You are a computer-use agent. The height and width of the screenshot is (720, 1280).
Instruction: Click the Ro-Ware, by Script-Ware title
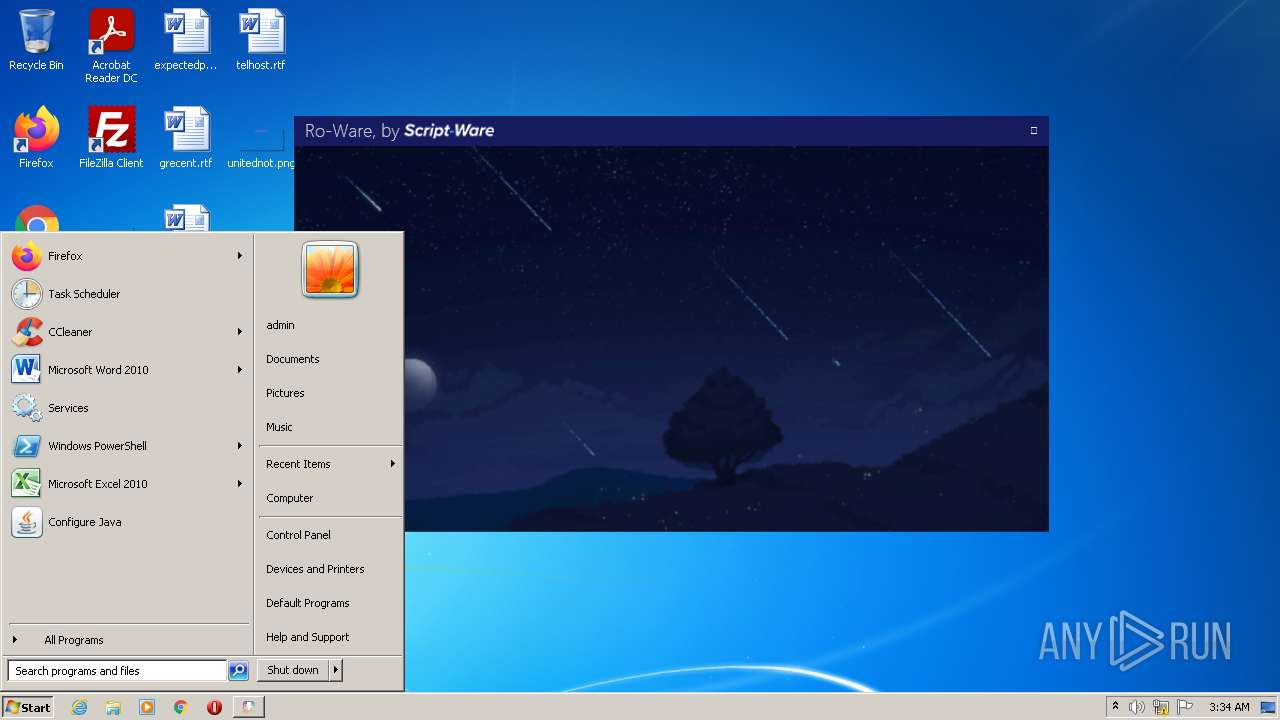(x=399, y=131)
